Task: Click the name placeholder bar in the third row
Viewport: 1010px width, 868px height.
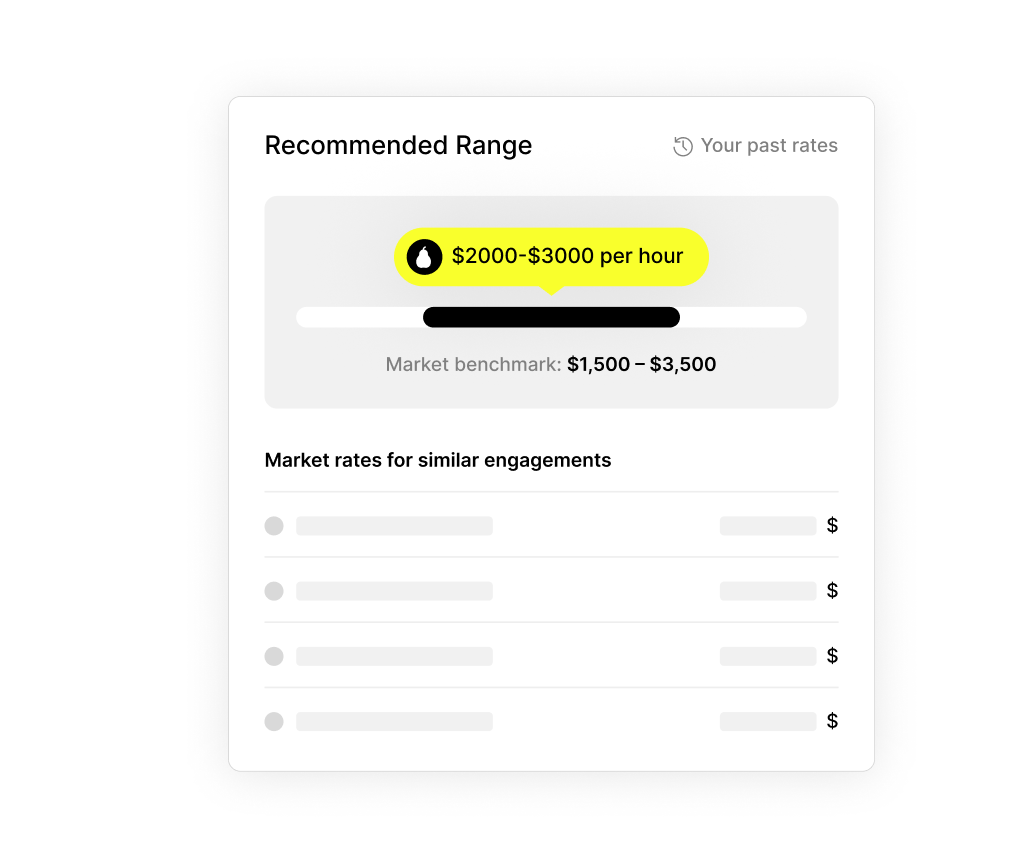Action: click(x=394, y=656)
